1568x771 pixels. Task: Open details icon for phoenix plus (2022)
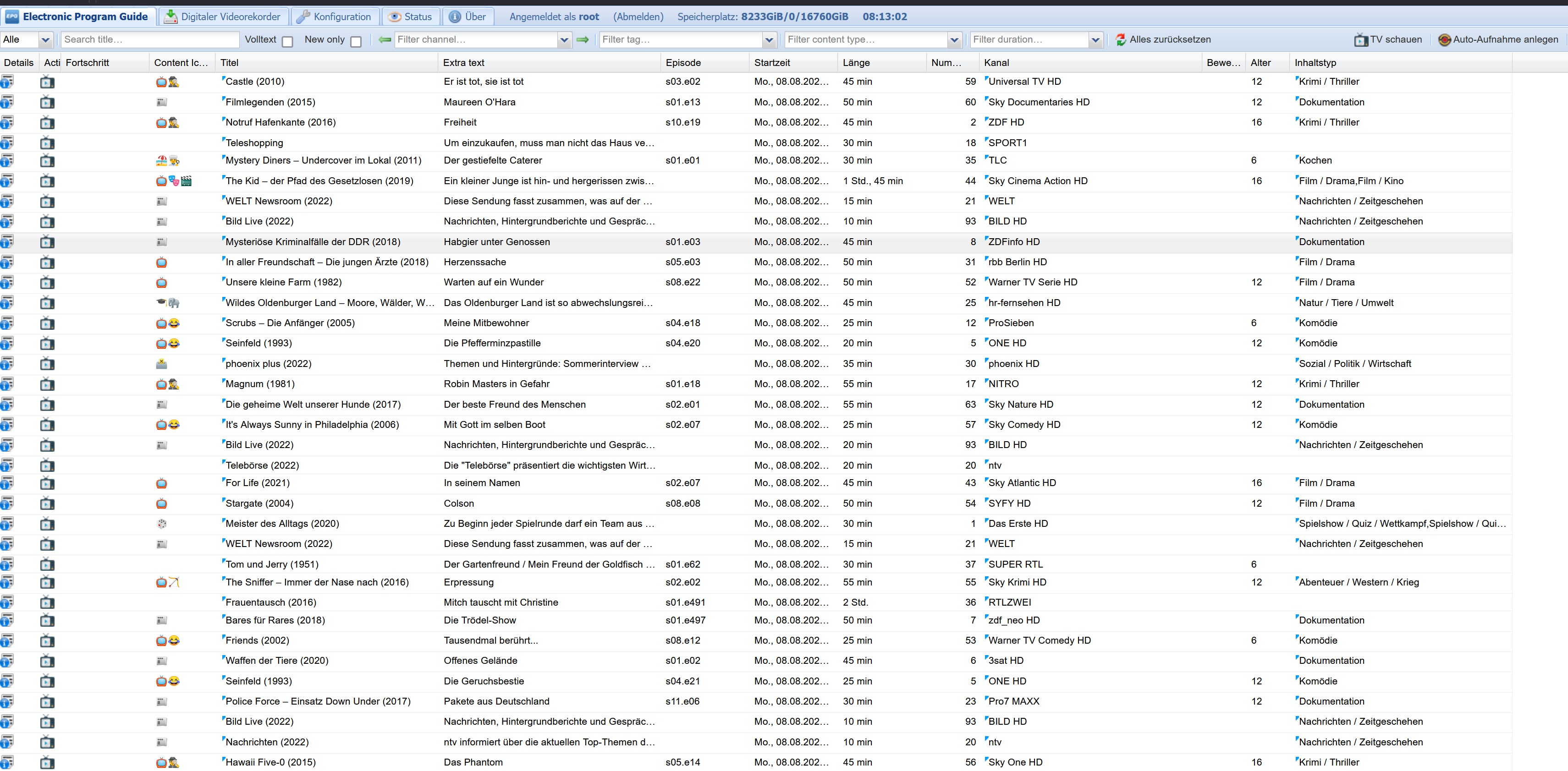point(7,364)
